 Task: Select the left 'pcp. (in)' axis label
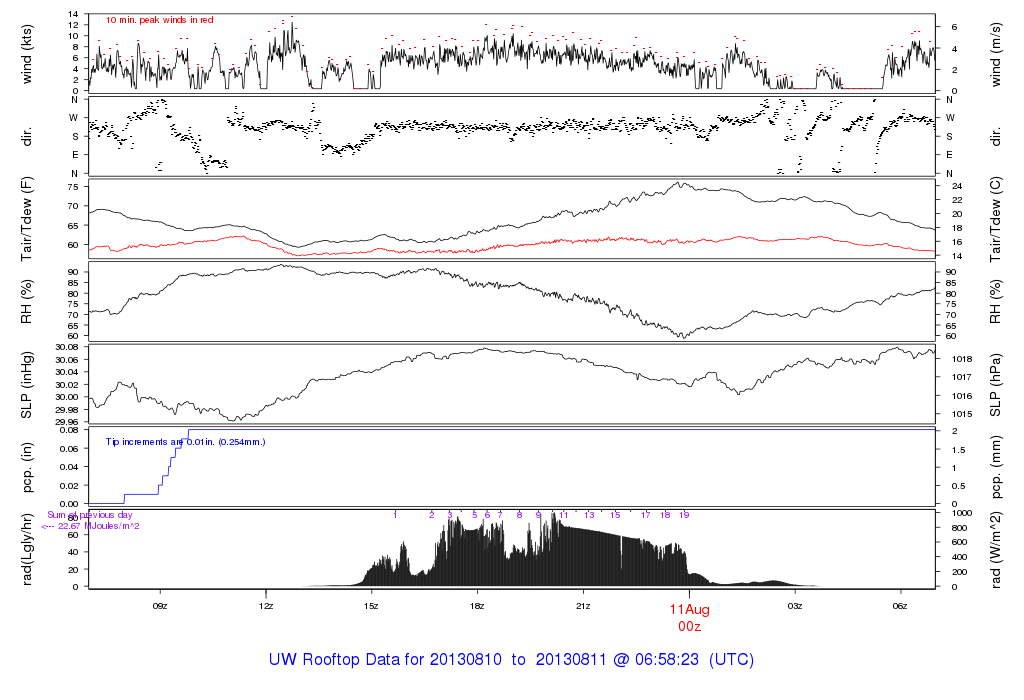pyautogui.click(x=27, y=467)
